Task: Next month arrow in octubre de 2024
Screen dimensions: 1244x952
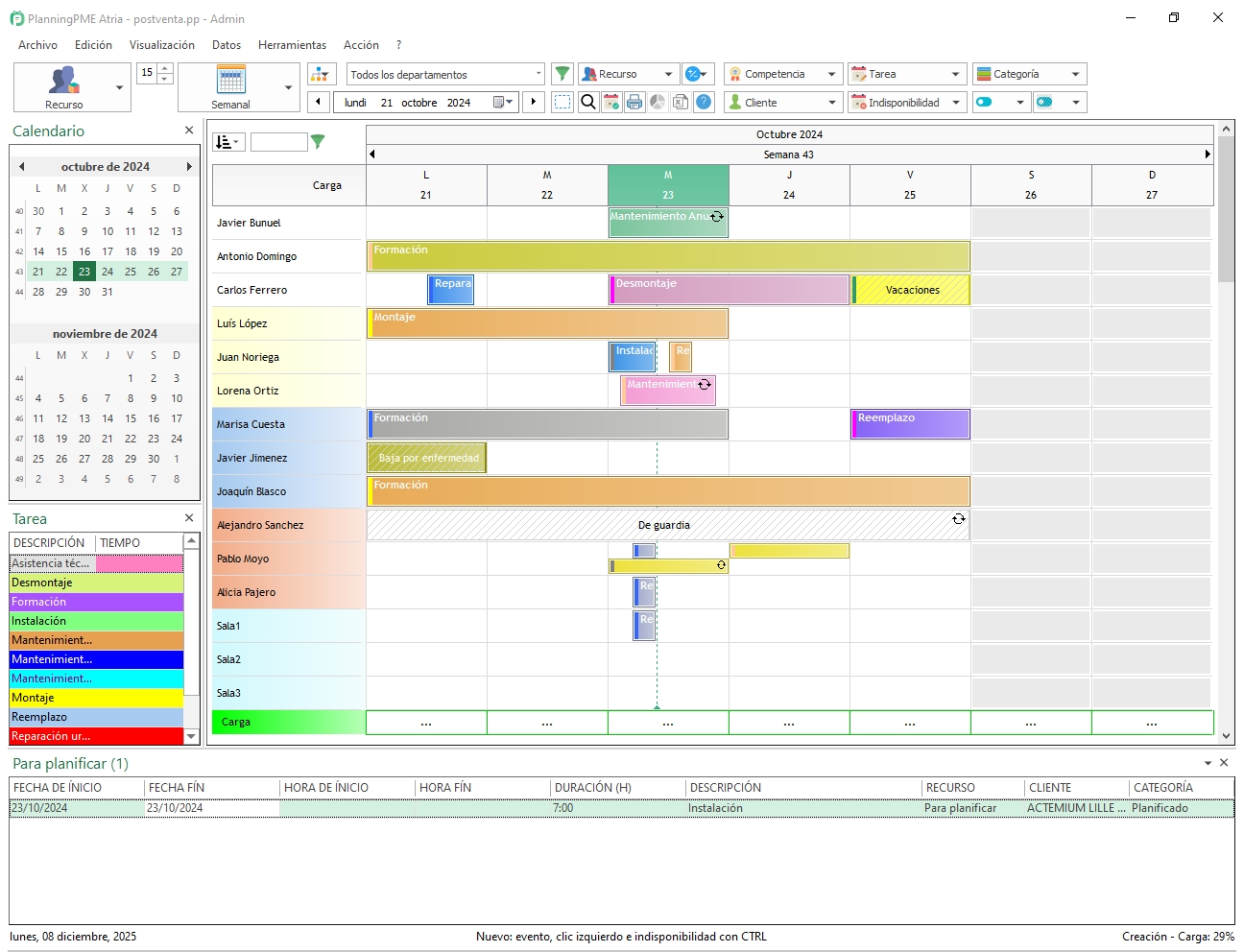Action: pyautogui.click(x=189, y=166)
